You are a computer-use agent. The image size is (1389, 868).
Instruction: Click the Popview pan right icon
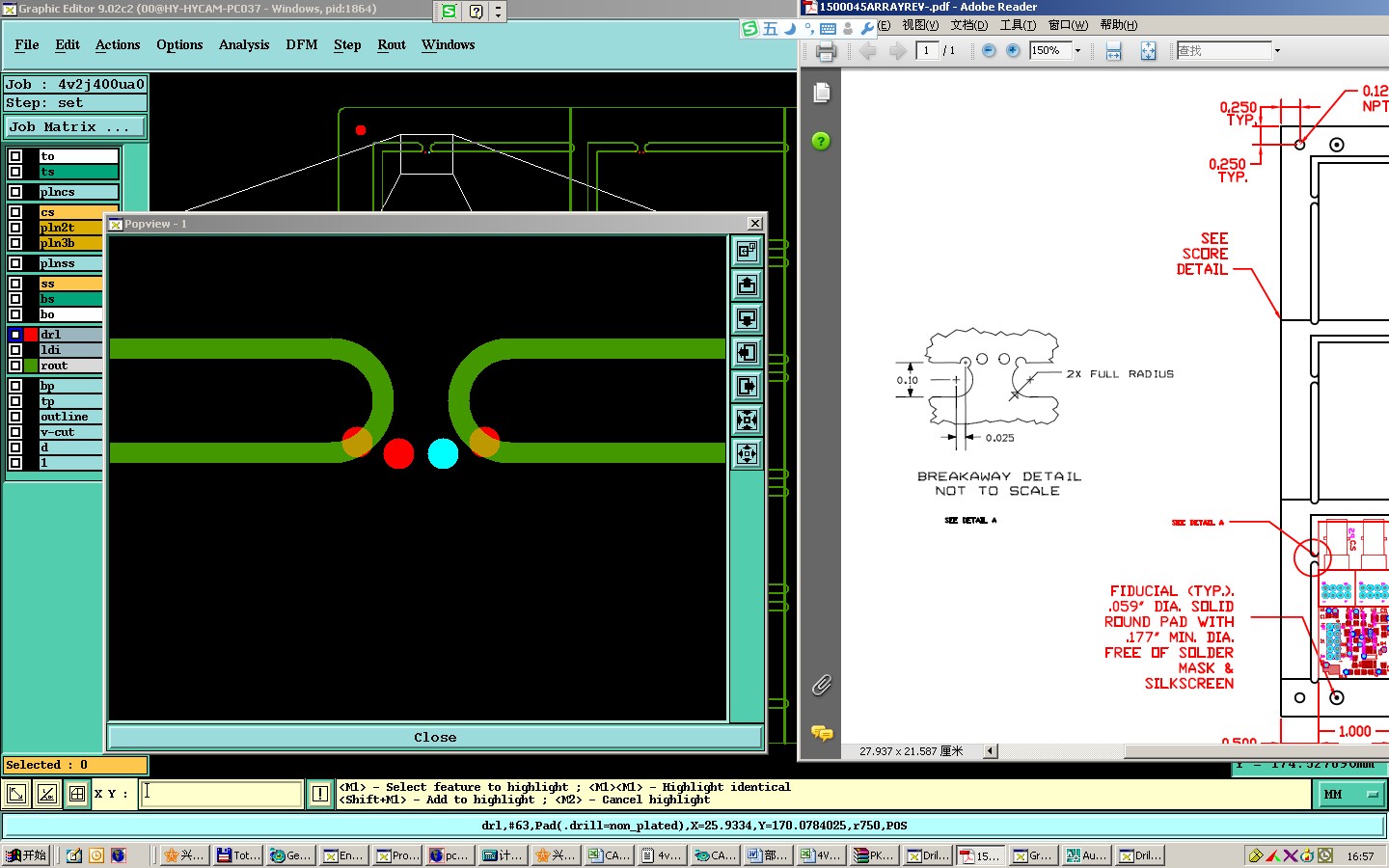point(747,387)
